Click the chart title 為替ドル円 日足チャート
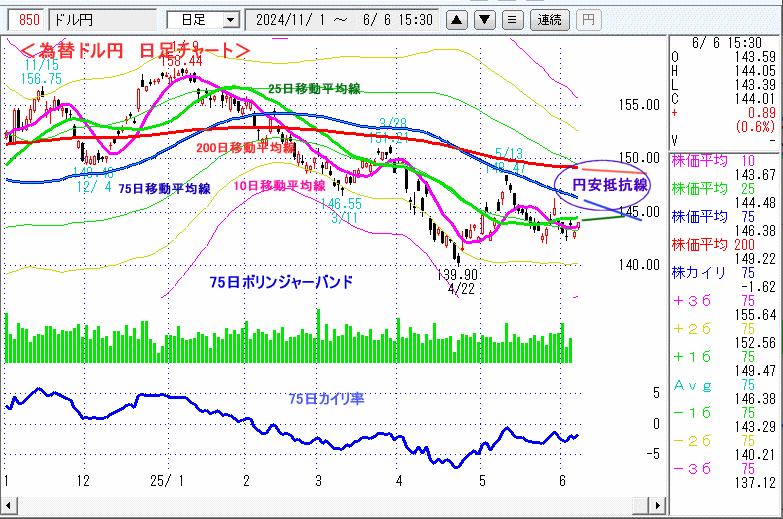783x519 pixels. (x=135, y=50)
